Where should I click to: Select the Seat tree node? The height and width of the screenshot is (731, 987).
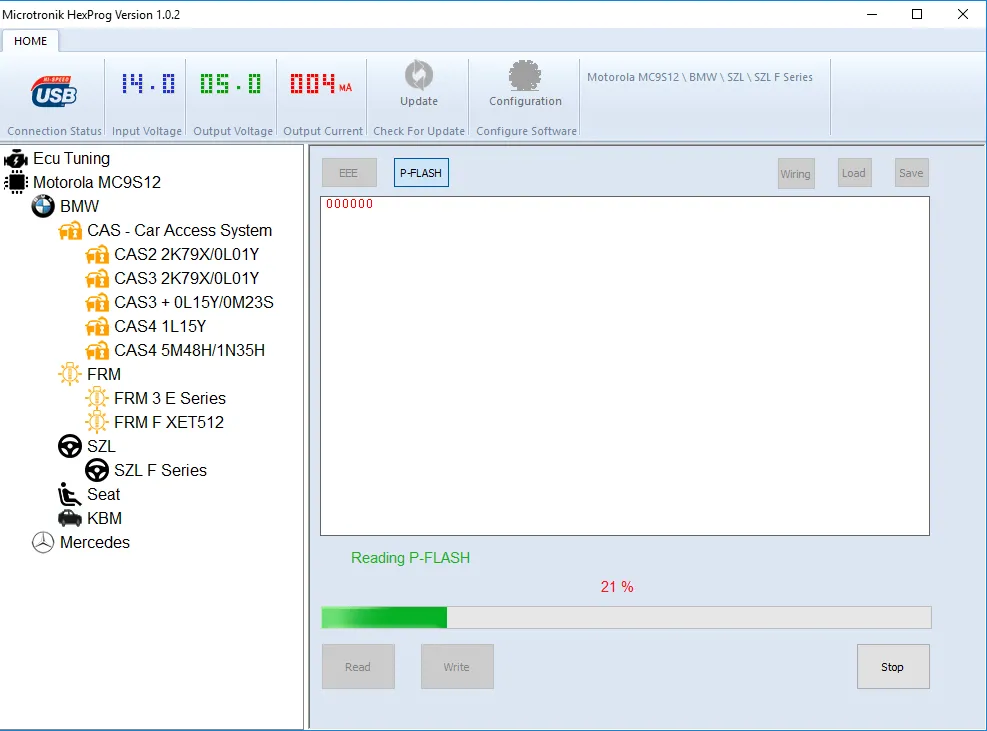point(103,494)
